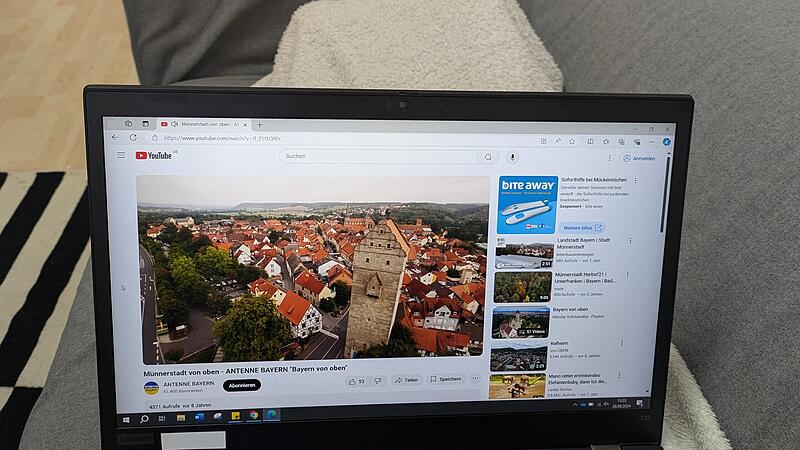This screenshot has height=450, width=800.
Task: Open the notification center icon in system tray
Action: 639,404
